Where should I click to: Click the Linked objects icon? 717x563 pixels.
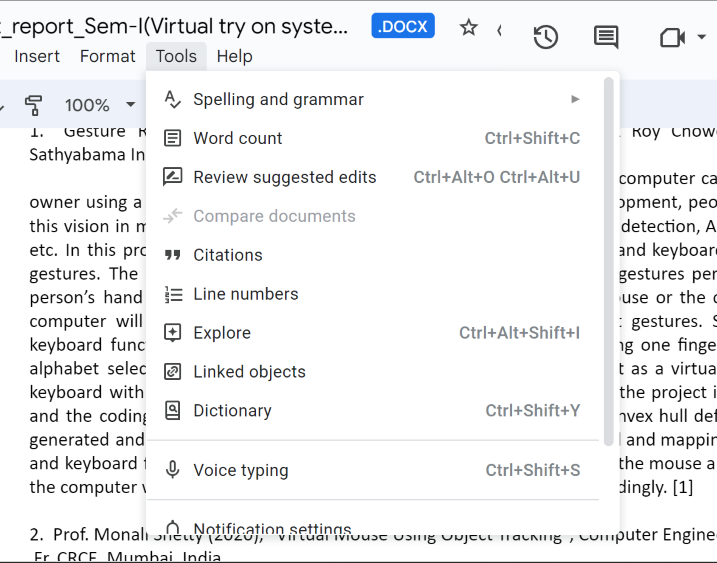point(173,372)
